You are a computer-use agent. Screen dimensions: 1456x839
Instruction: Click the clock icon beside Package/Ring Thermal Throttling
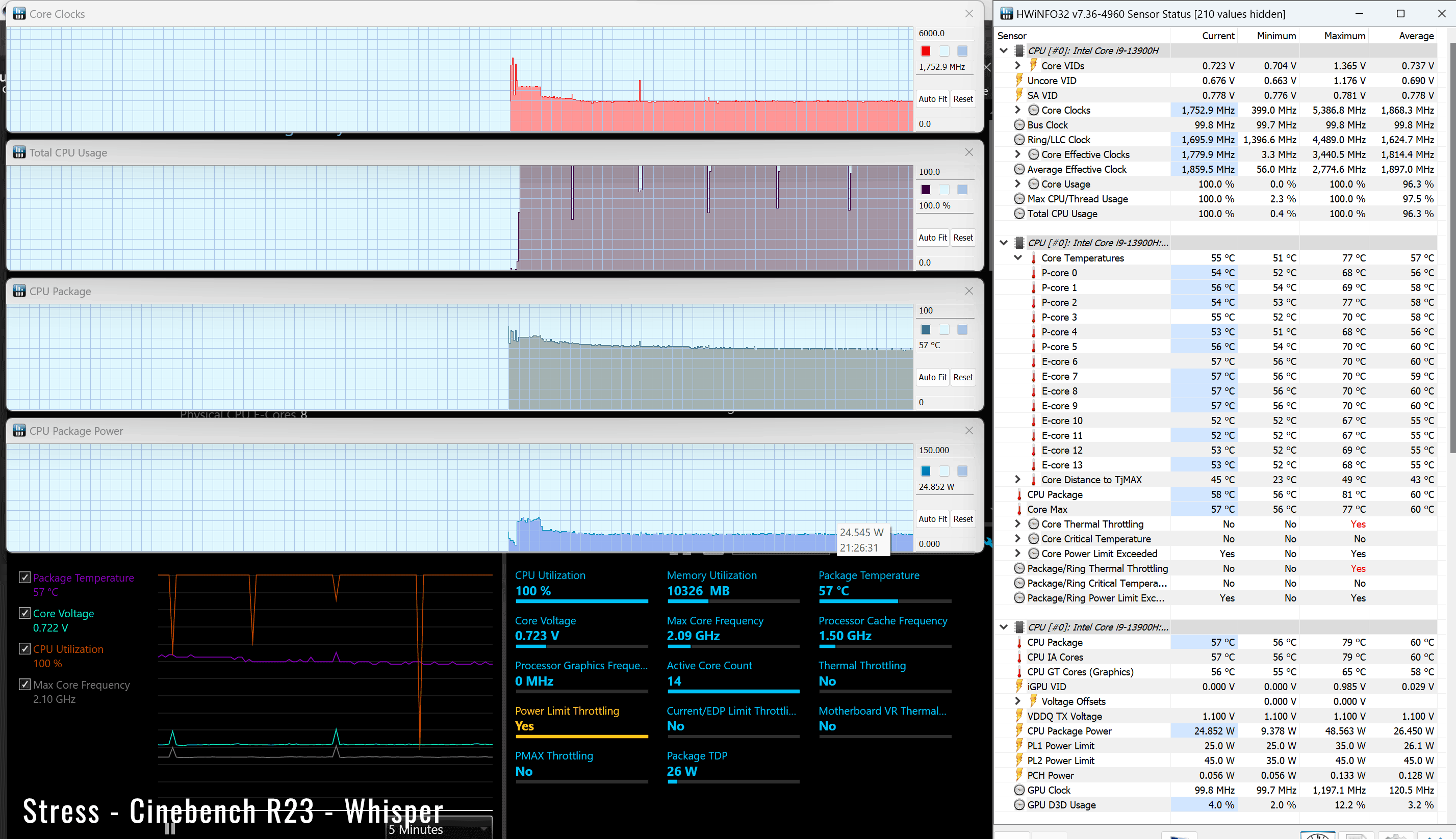[x=1019, y=568]
